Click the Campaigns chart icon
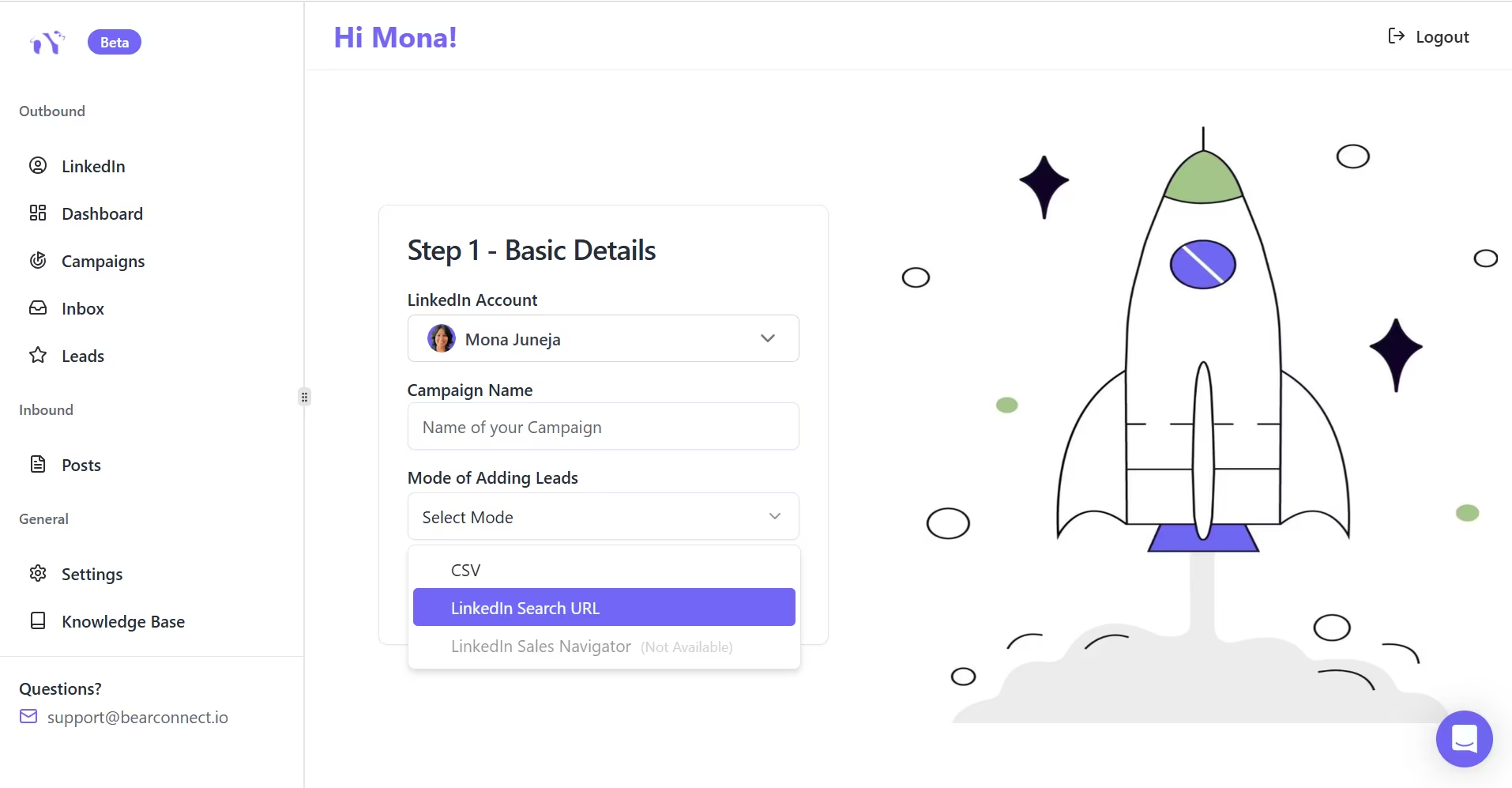 [38, 261]
